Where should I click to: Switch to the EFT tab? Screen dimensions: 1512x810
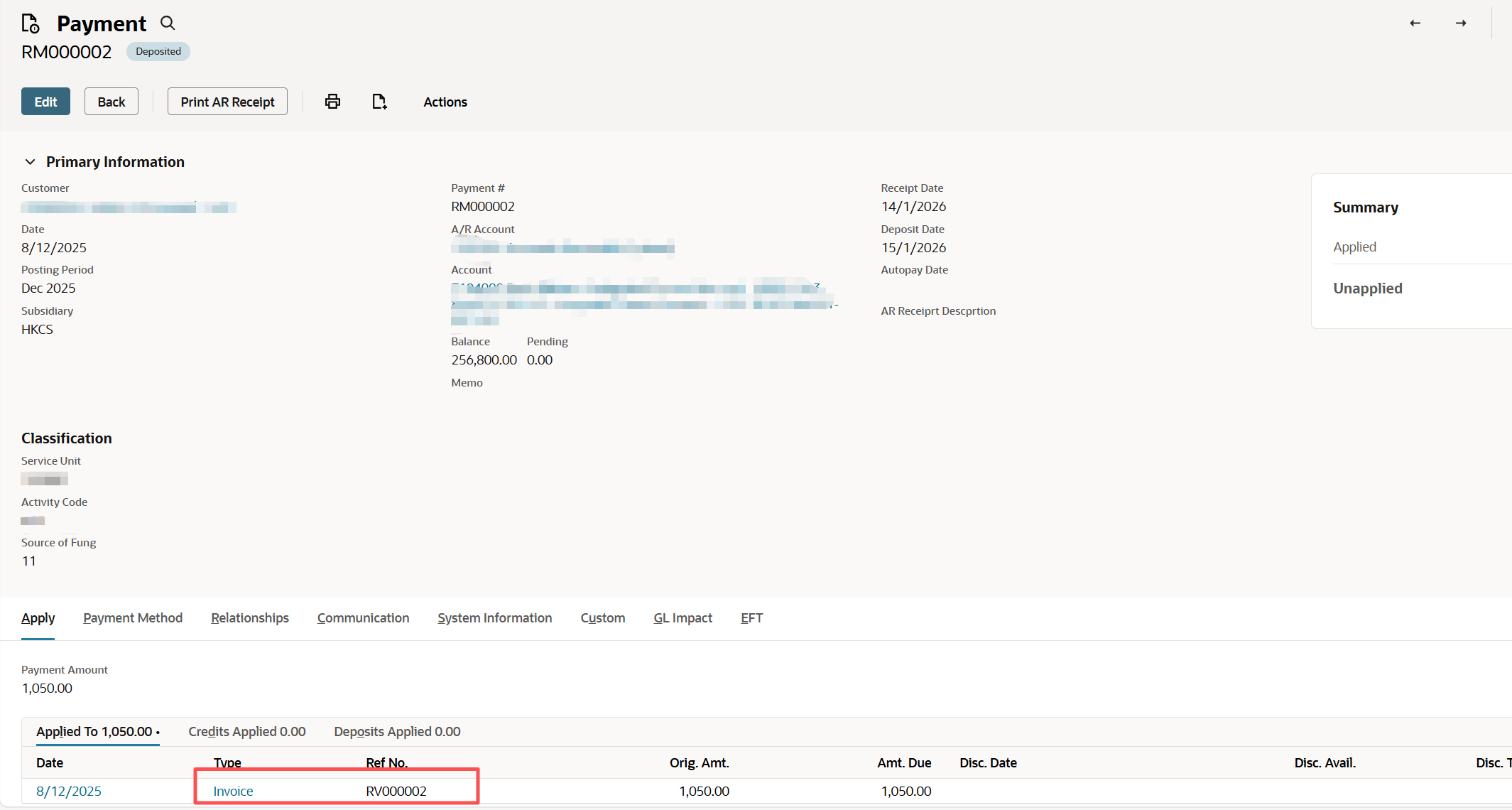pos(751,618)
